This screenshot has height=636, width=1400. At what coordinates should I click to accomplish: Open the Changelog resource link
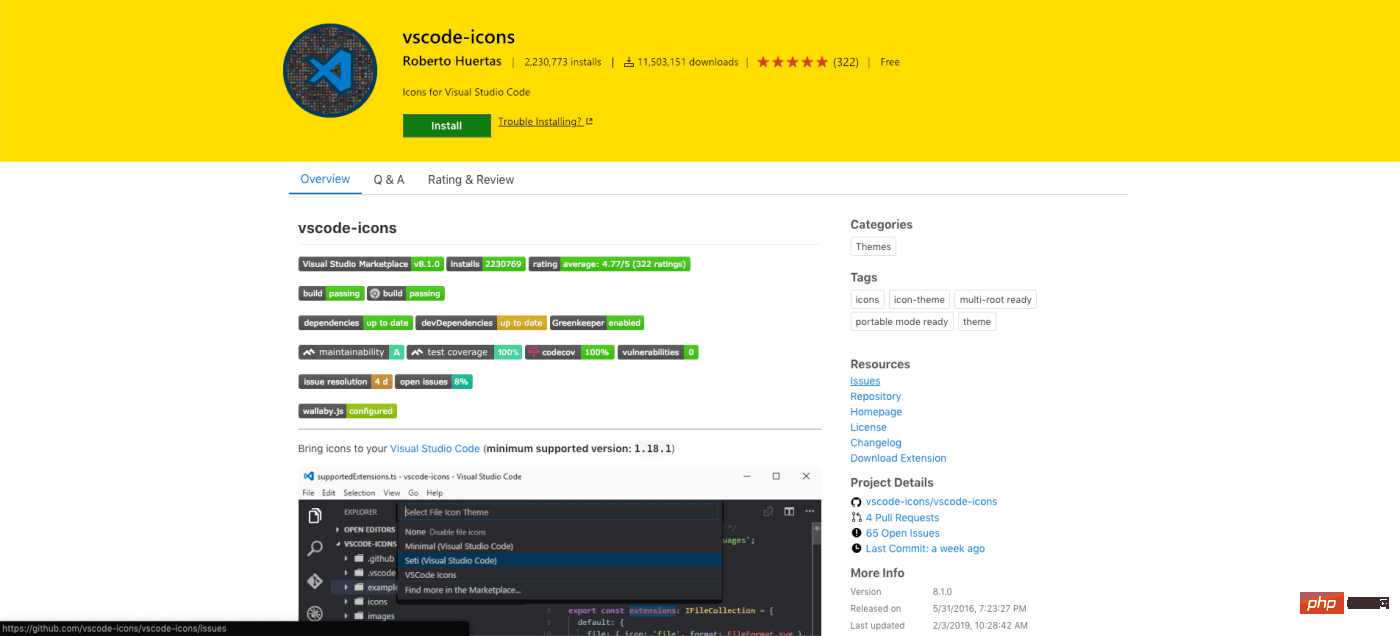pos(876,443)
